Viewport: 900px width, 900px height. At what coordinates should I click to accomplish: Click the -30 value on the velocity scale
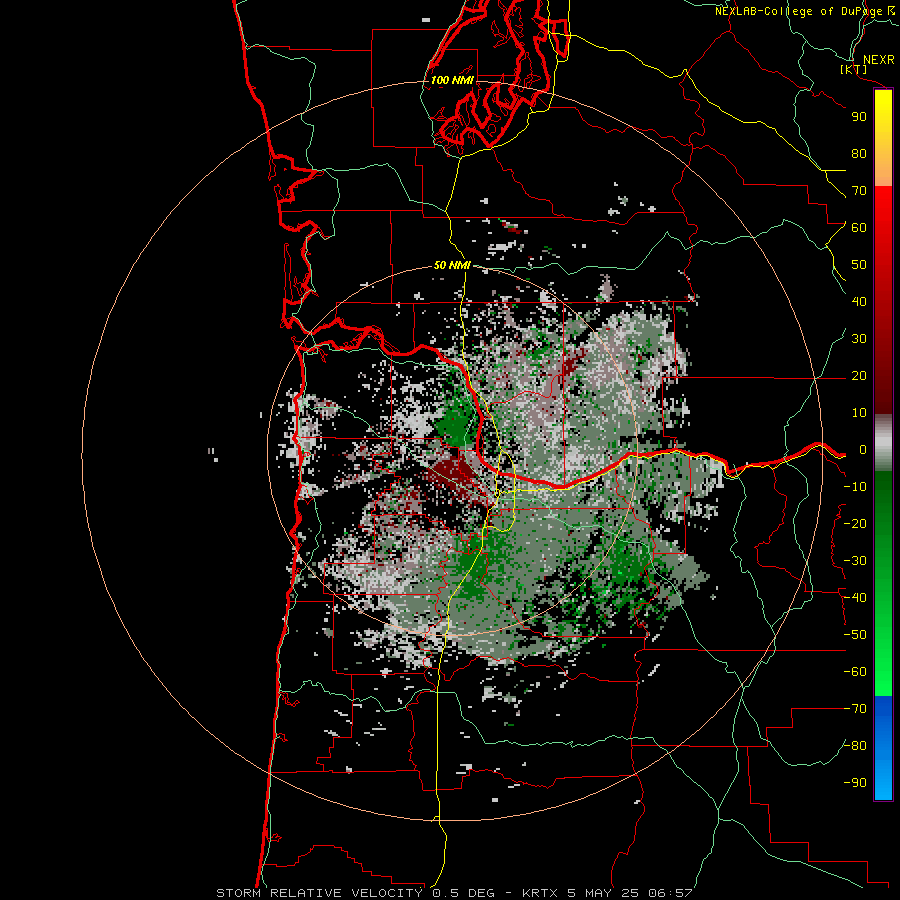[x=855, y=561]
